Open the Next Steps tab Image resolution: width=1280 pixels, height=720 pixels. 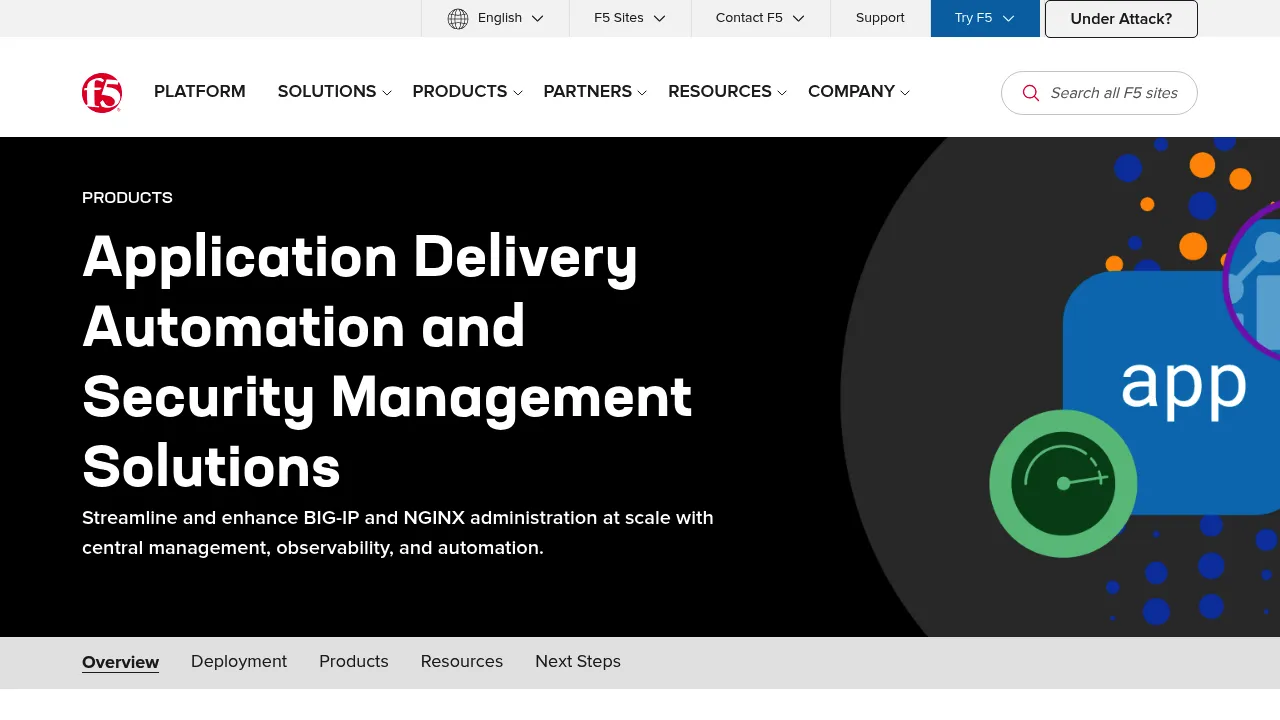(x=578, y=662)
